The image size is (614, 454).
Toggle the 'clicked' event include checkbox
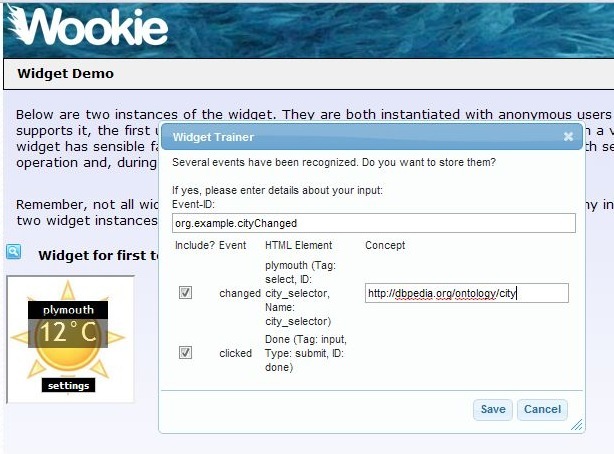click(x=185, y=353)
